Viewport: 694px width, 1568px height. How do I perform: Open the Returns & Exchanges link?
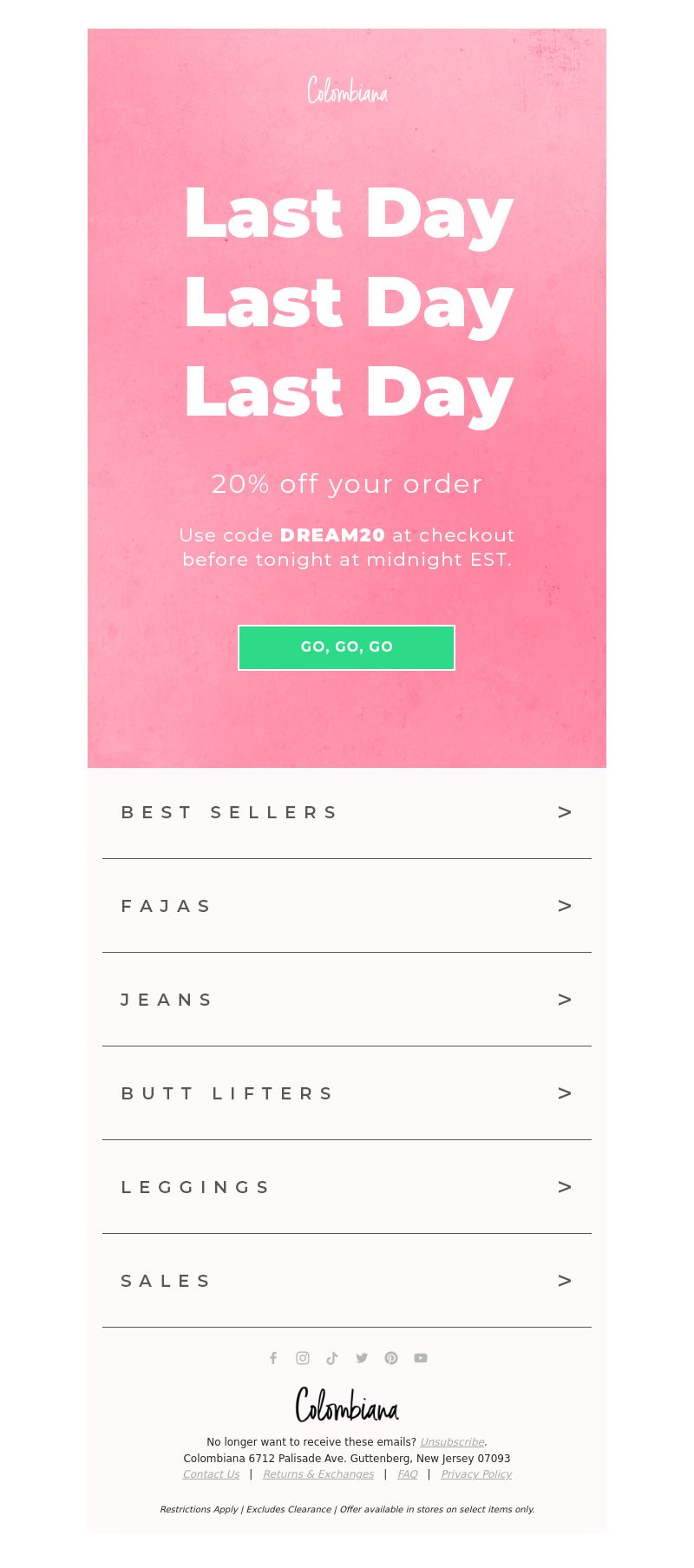click(318, 1474)
